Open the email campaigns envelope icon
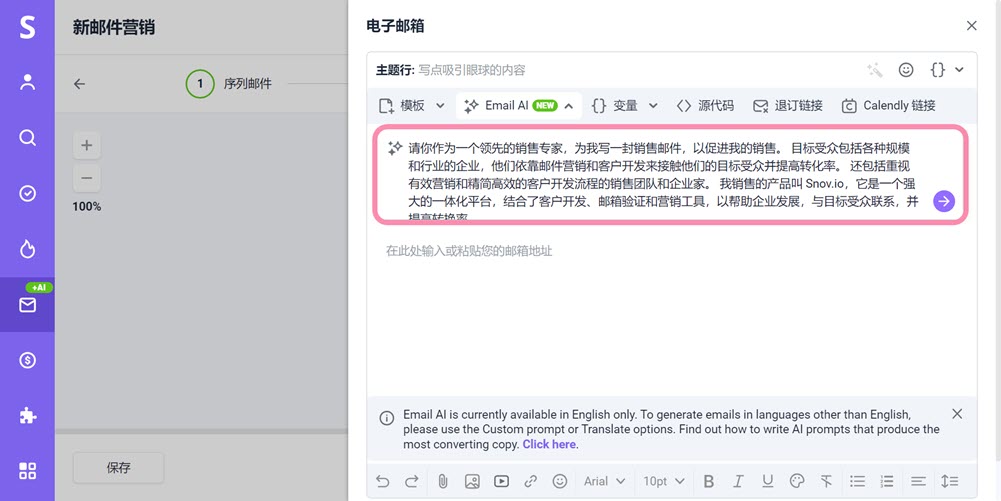 click(27, 305)
